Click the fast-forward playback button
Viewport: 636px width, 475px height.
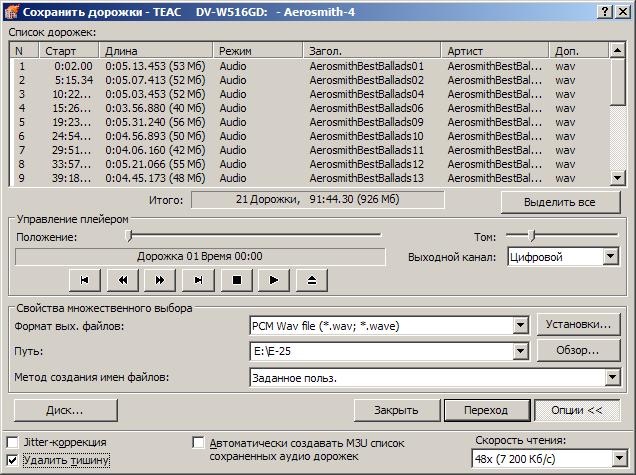[x=160, y=280]
